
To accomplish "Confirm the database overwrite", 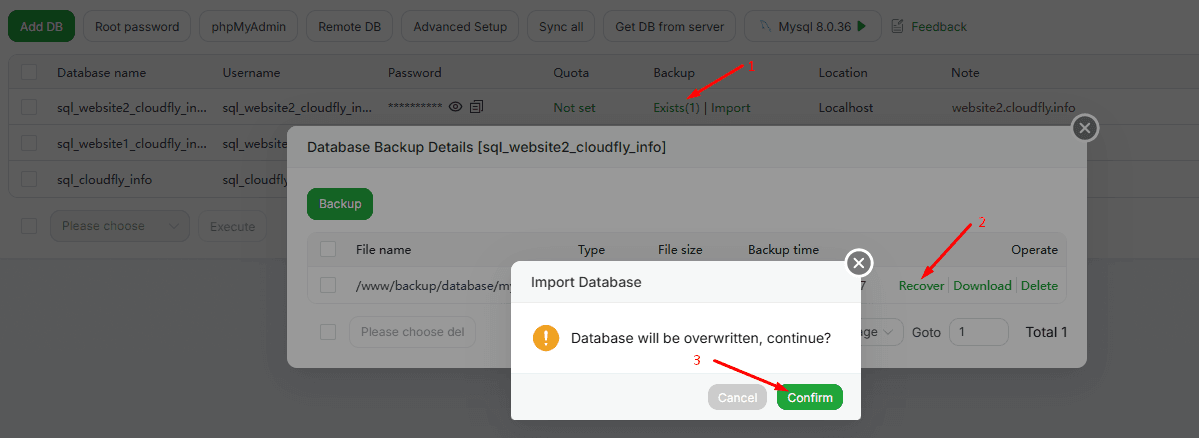I will [809, 397].
